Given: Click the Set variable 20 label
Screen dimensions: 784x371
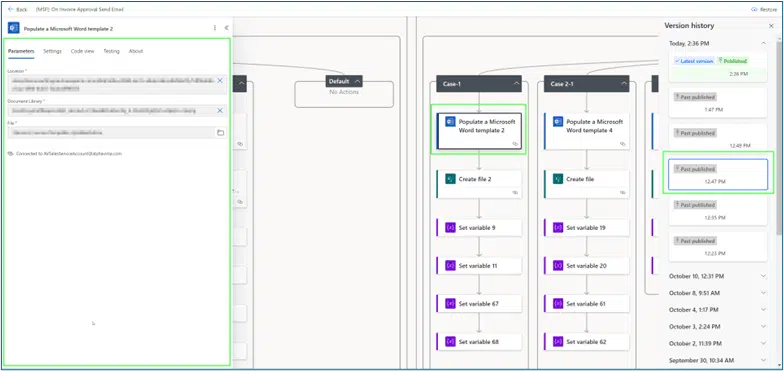Looking at the screenshot, I should tap(586, 266).
